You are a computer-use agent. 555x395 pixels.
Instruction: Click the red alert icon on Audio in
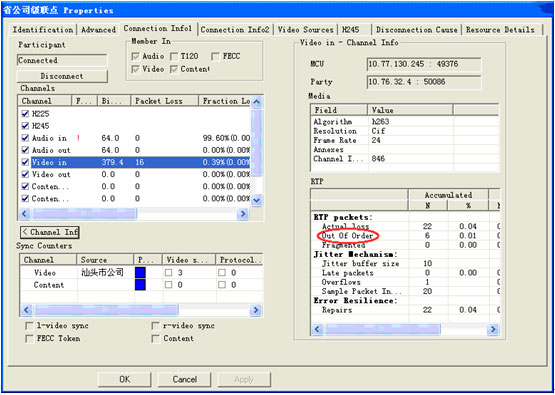coord(78,138)
